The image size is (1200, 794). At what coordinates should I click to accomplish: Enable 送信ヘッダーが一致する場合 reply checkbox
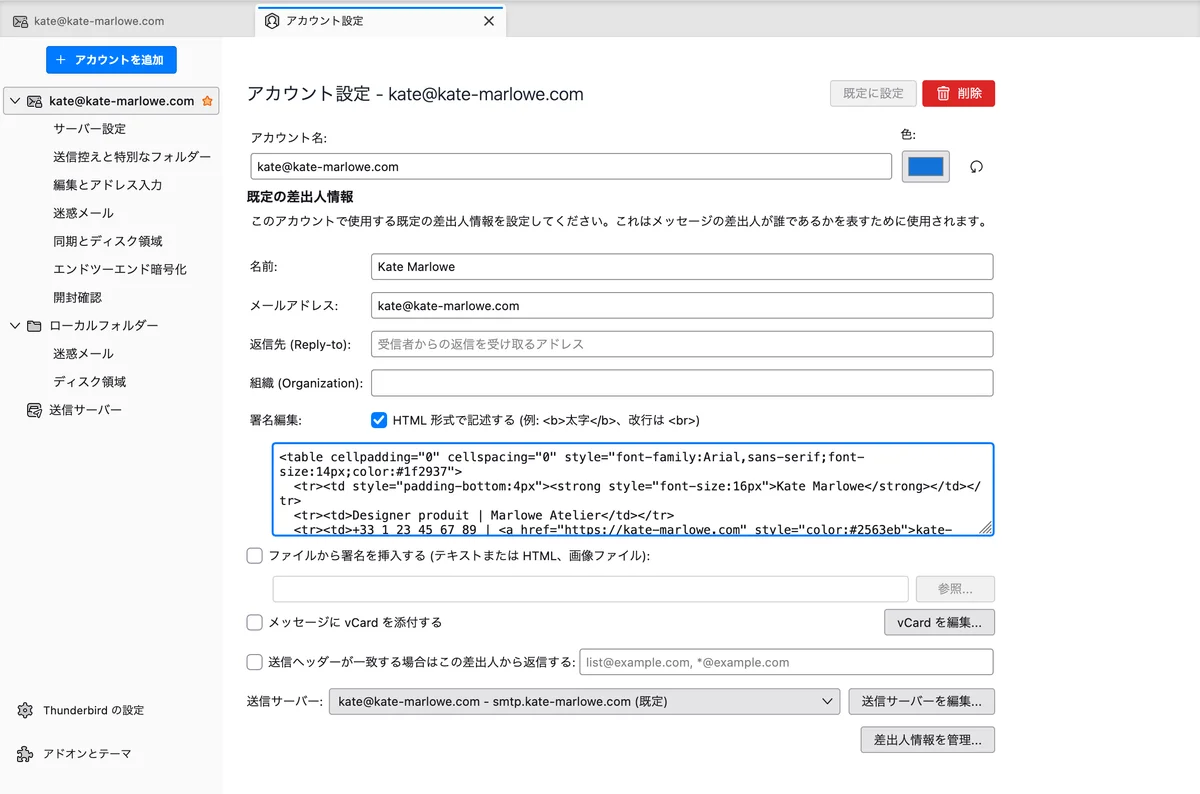coord(255,662)
